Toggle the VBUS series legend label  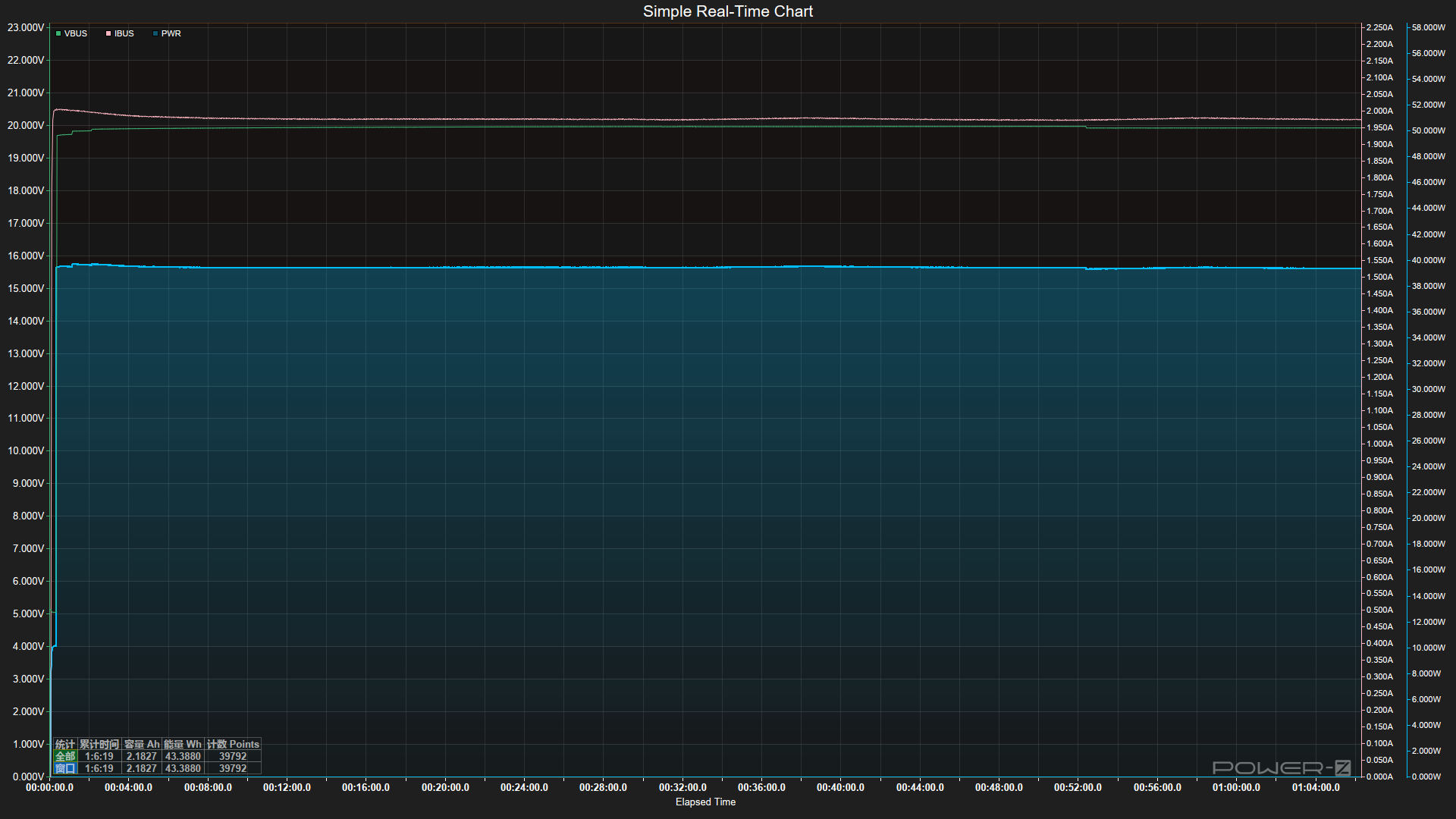pos(76,33)
